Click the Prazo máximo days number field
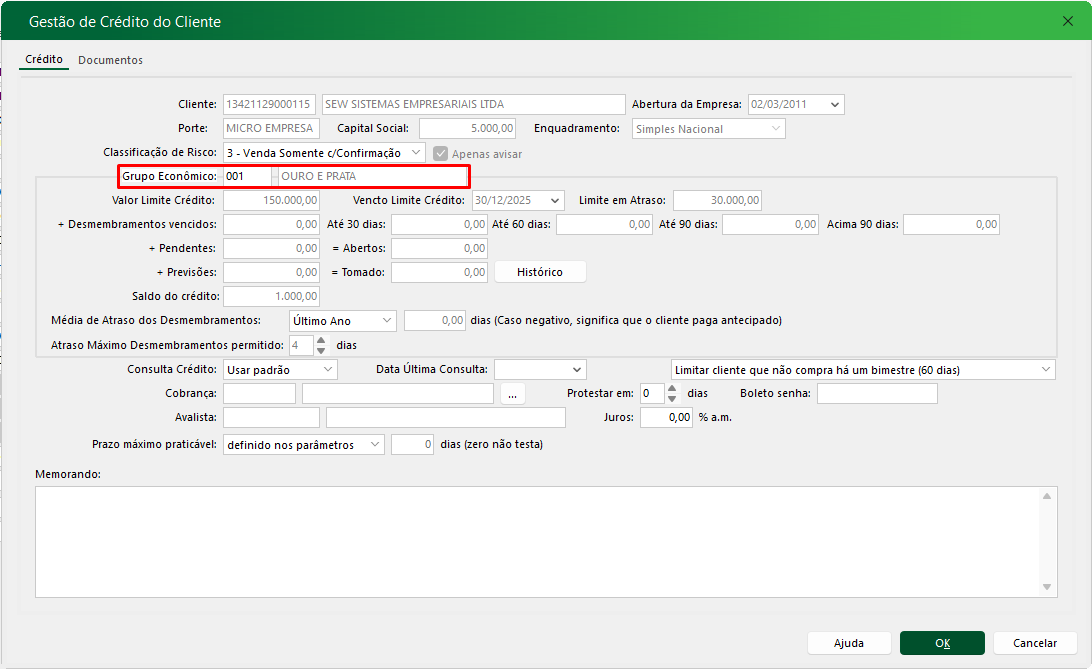1092x669 pixels. click(x=412, y=445)
